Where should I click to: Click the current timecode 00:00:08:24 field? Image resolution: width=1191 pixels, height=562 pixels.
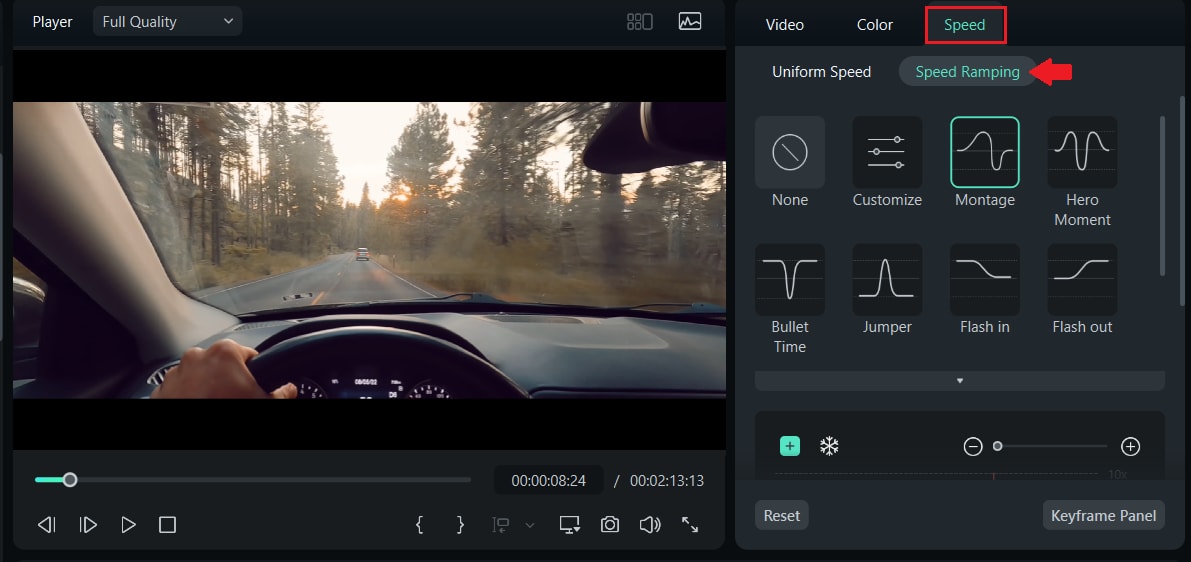[x=548, y=481]
